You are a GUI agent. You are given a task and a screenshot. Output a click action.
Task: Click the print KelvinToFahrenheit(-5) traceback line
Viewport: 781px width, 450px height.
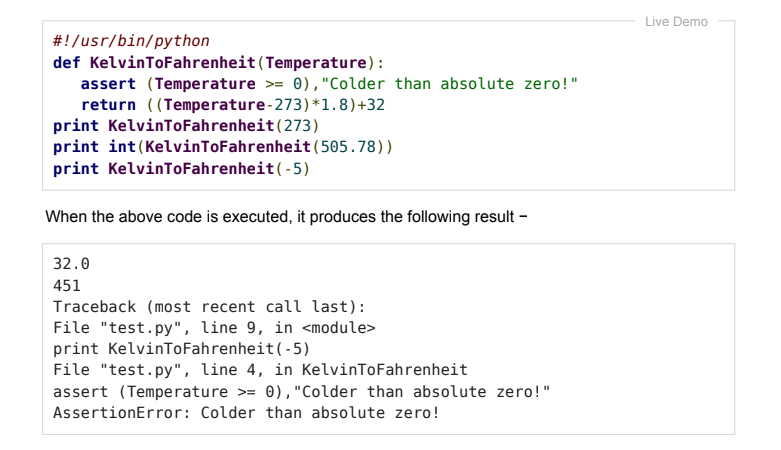[x=182, y=349]
